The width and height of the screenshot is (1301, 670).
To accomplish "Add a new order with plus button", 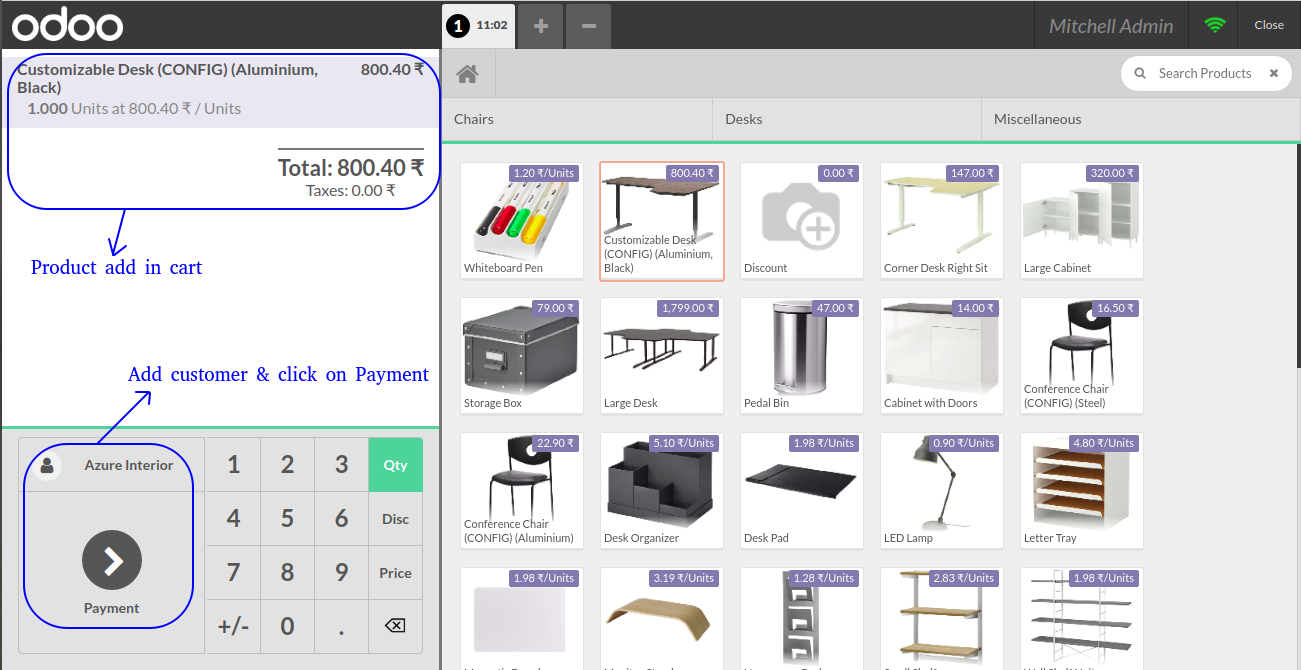I will click(x=541, y=26).
